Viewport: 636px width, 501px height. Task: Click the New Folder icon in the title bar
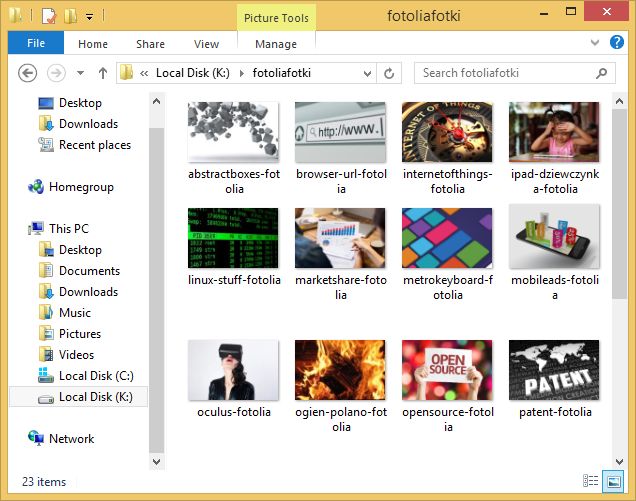click(70, 15)
